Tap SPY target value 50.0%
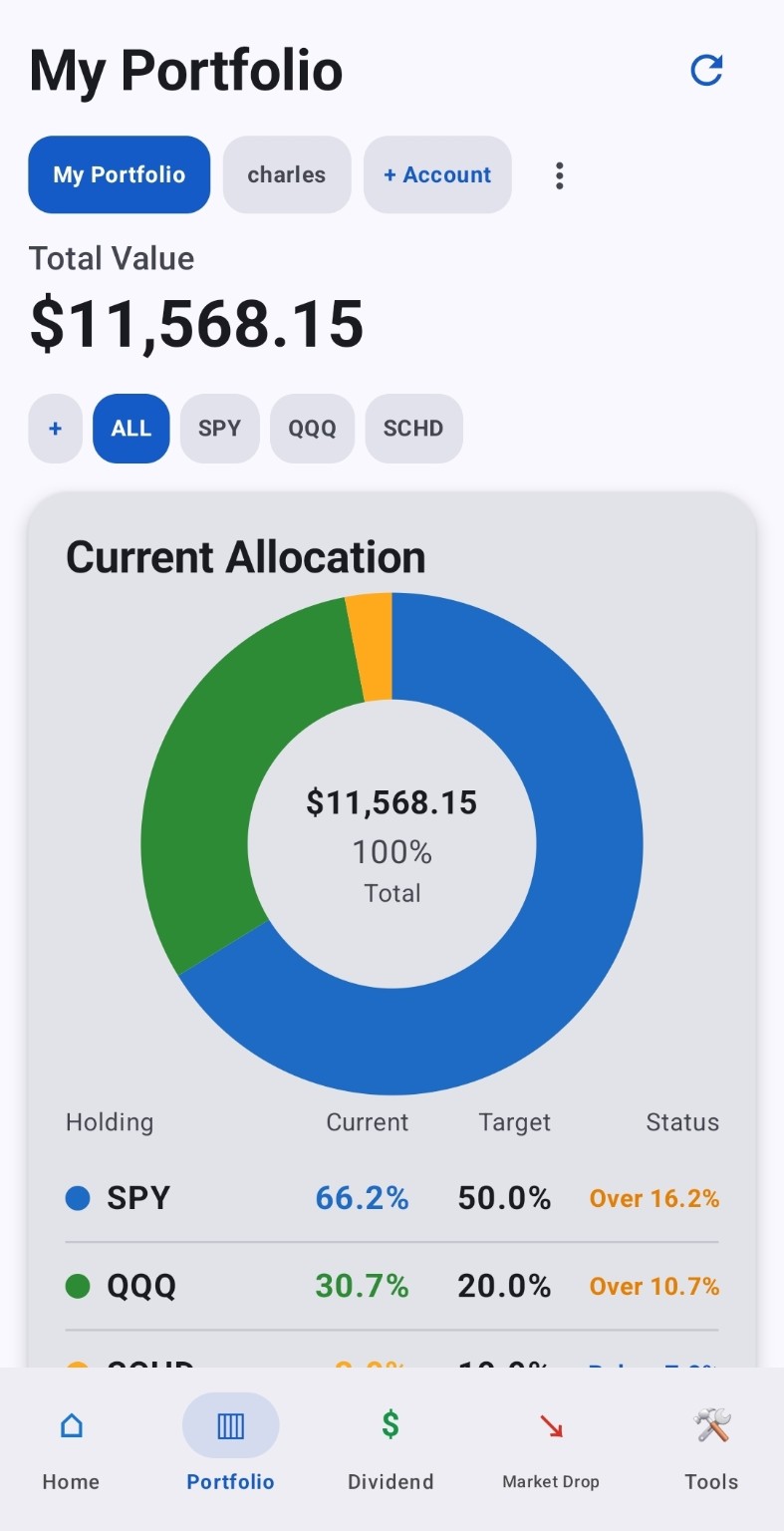 click(x=504, y=1198)
